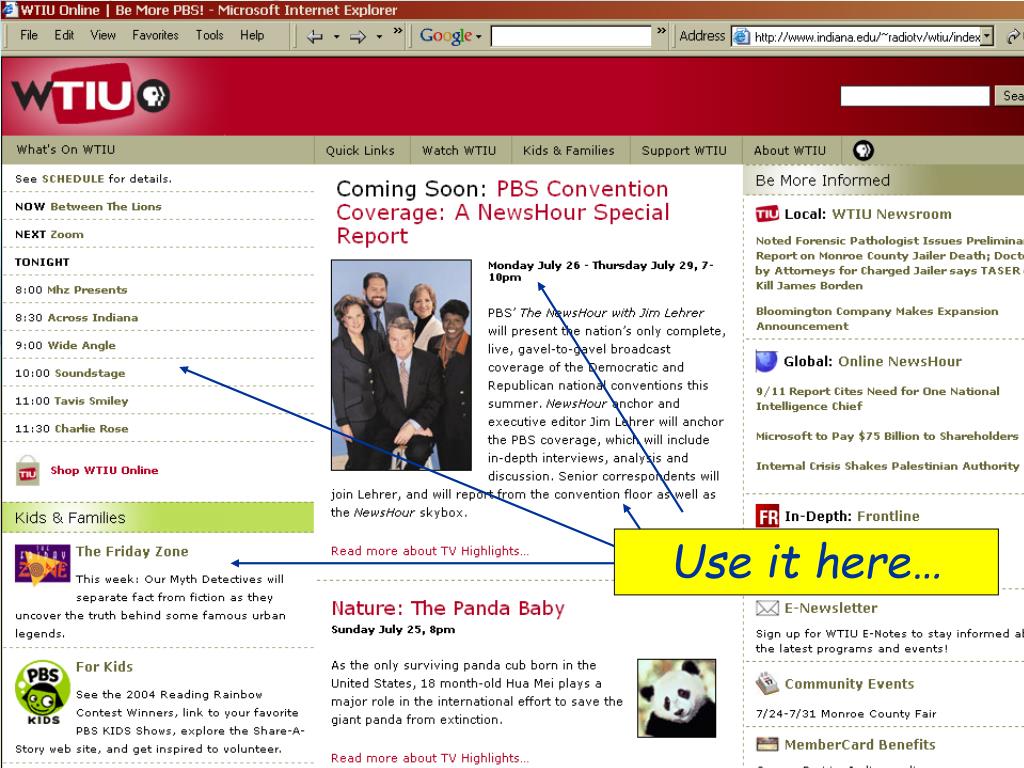Open the Back button history dropdown
The image size is (1024, 768).
pos(336,37)
